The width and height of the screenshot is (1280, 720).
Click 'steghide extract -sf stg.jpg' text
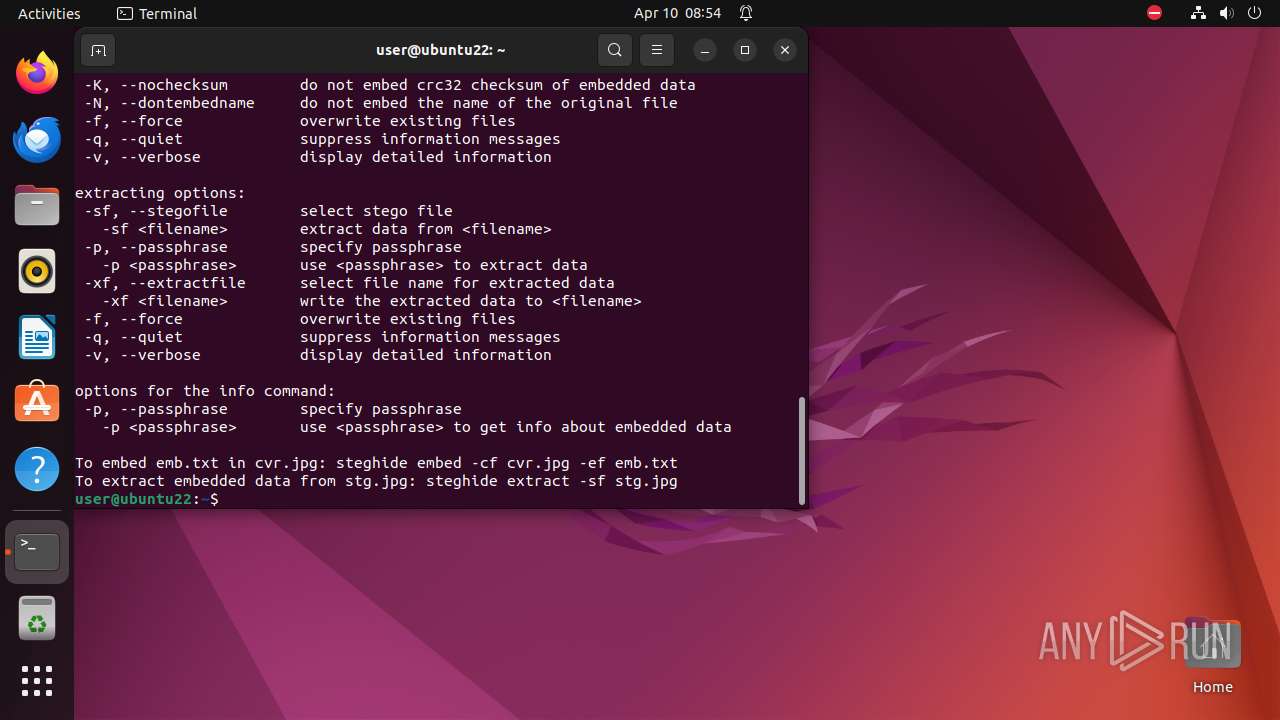552,481
